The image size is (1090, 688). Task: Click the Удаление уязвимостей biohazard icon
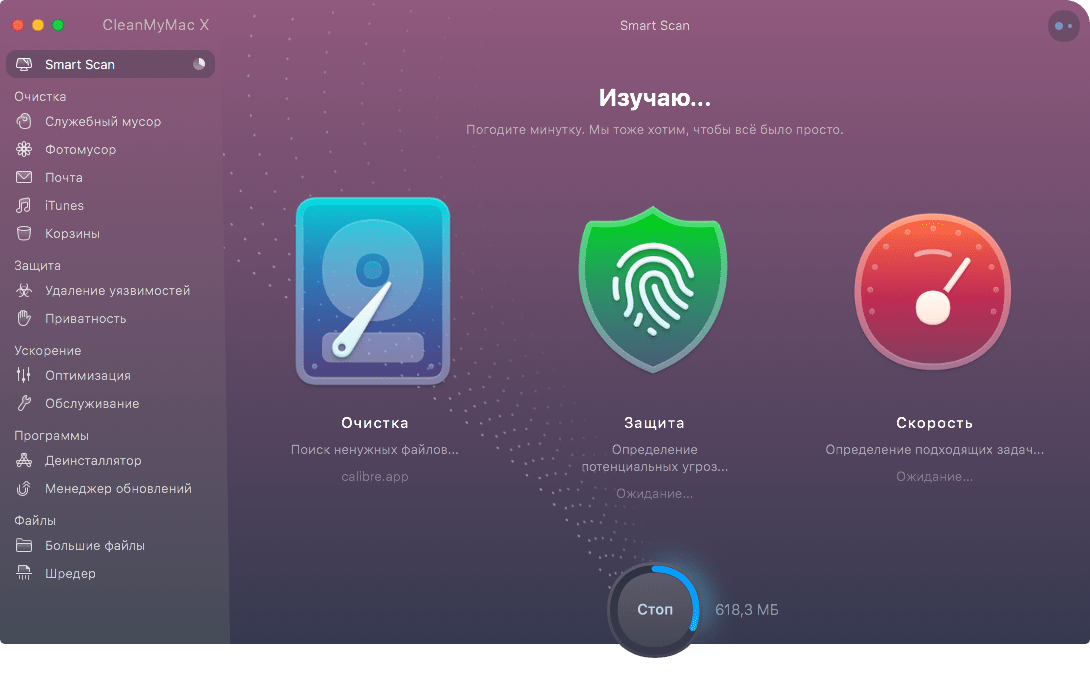[24, 290]
